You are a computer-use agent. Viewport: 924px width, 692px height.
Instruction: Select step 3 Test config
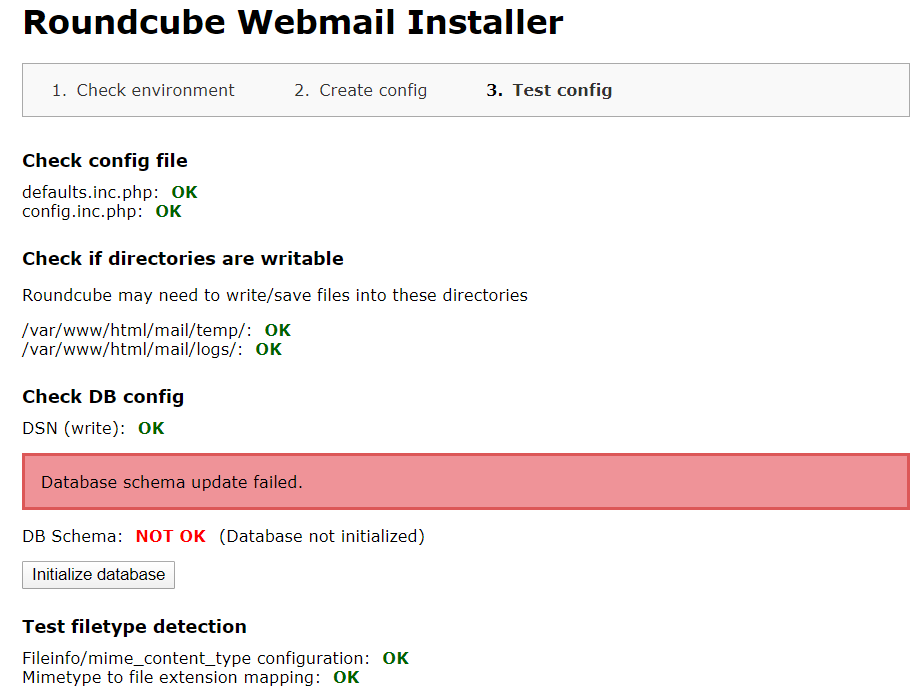pyautogui.click(x=549, y=89)
